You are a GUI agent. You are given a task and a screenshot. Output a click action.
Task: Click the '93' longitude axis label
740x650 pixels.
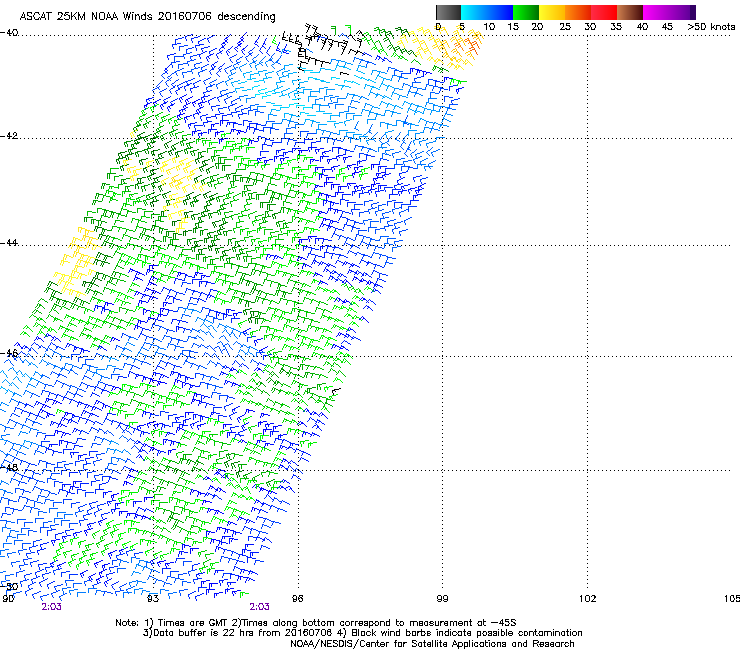[153, 599]
